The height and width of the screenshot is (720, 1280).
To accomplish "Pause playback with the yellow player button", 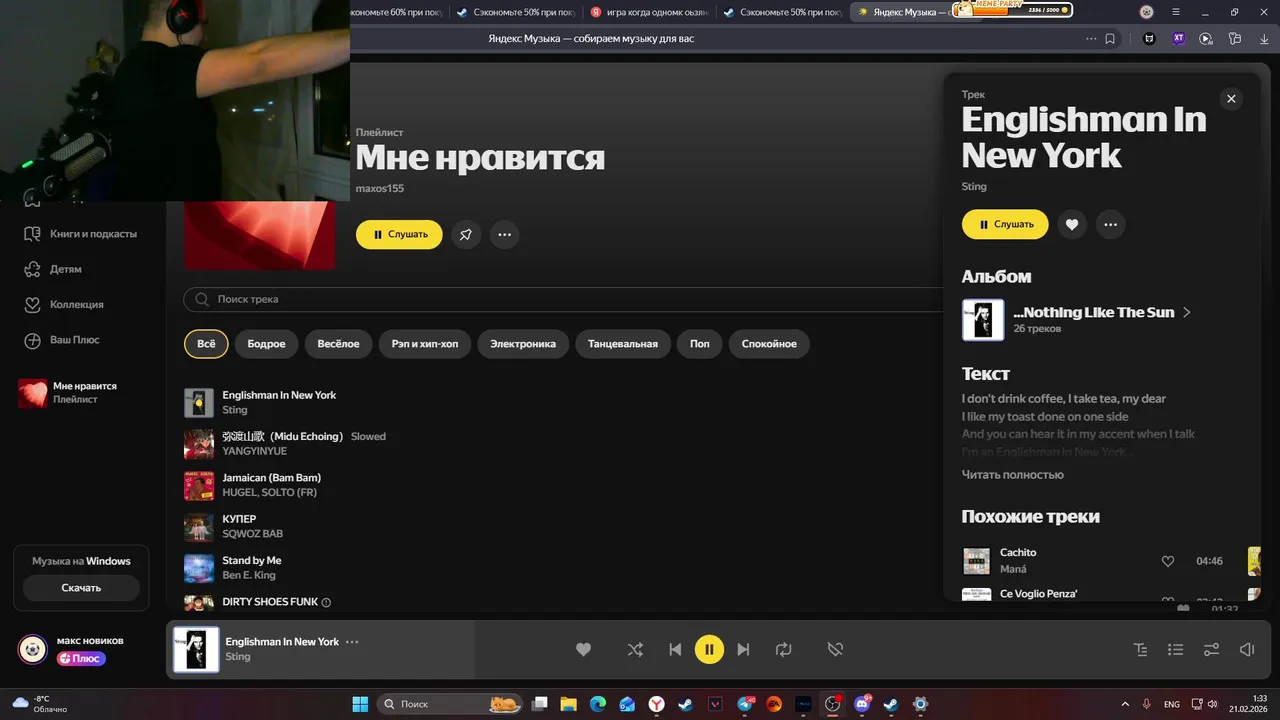I will tap(709, 649).
